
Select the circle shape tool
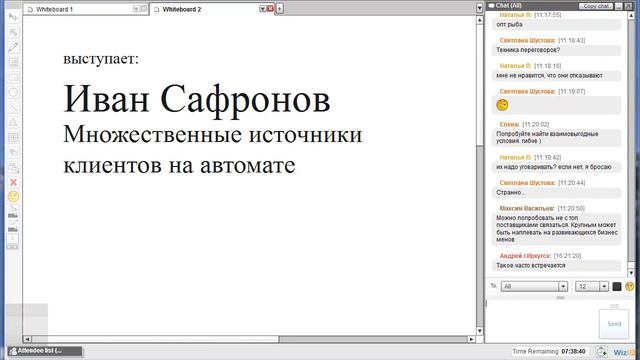13,92
